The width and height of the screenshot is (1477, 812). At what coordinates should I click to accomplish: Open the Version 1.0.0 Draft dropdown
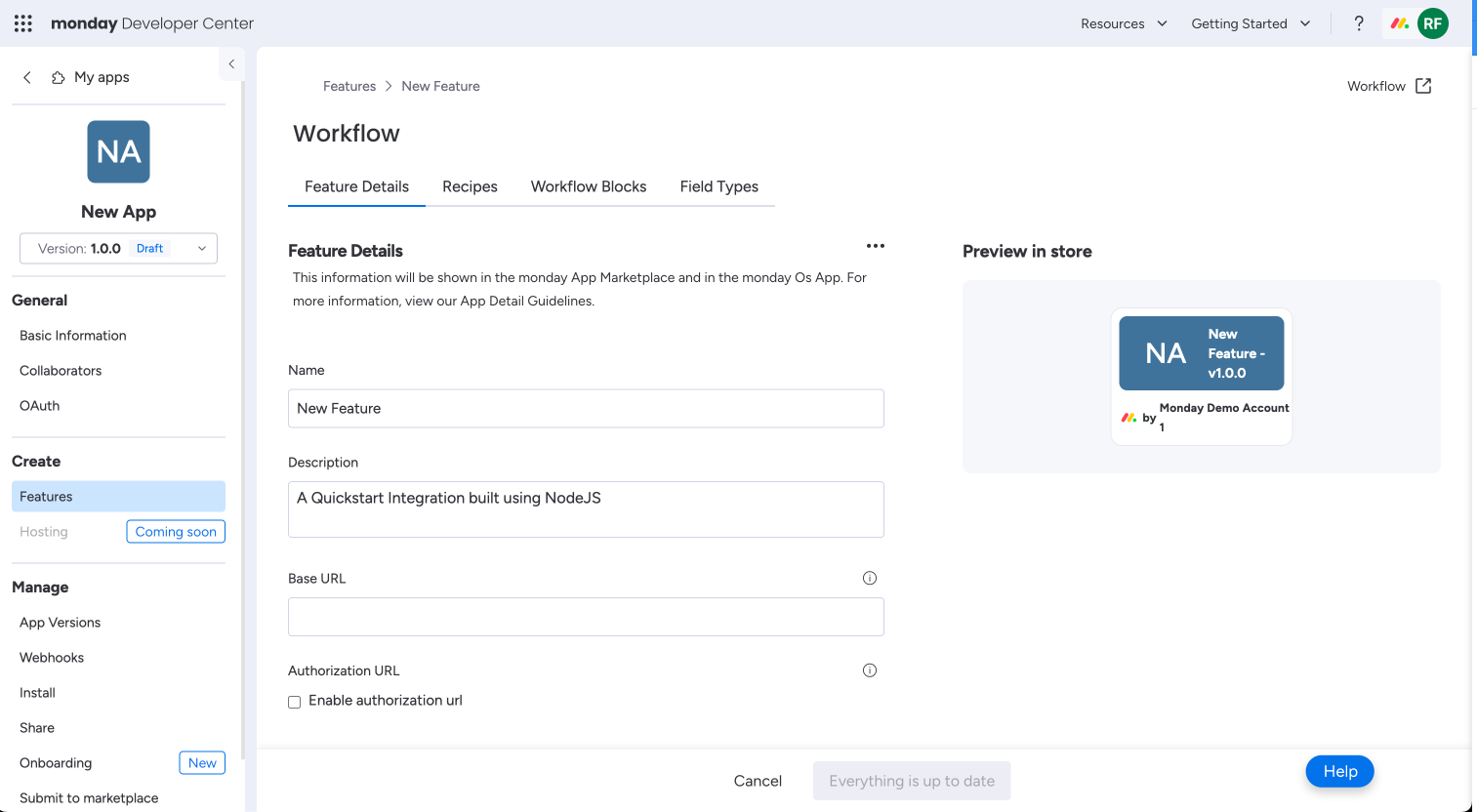[118, 248]
